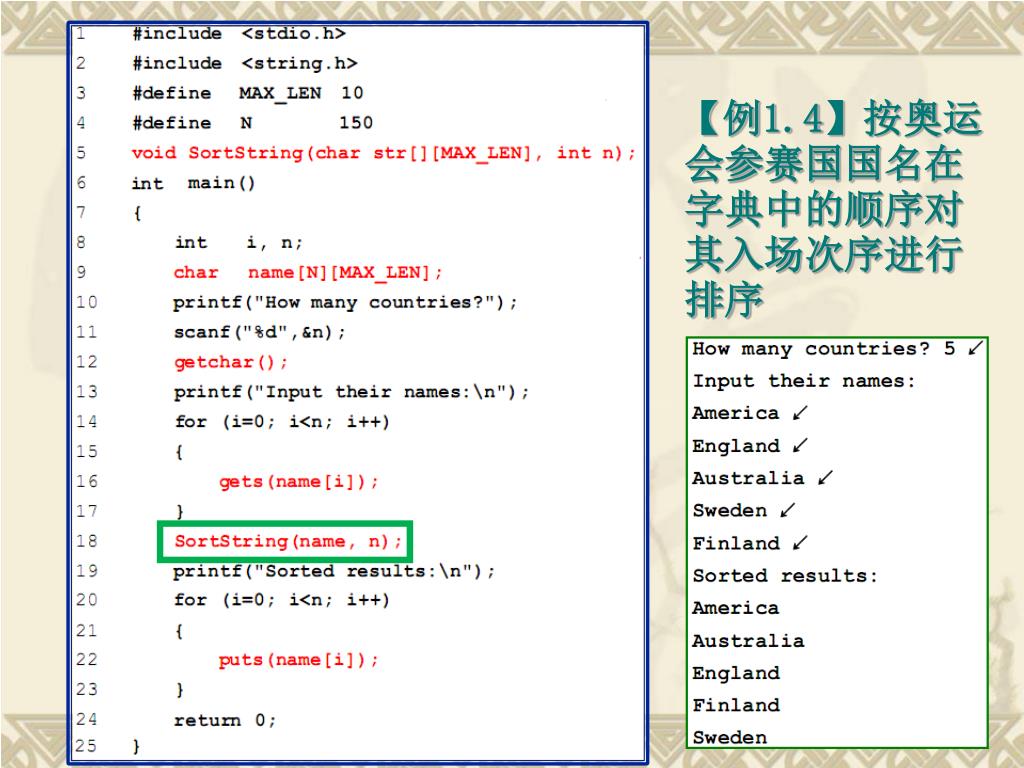The height and width of the screenshot is (768, 1024).
Task: Click the 'return 0;' statement
Action: click(x=225, y=720)
